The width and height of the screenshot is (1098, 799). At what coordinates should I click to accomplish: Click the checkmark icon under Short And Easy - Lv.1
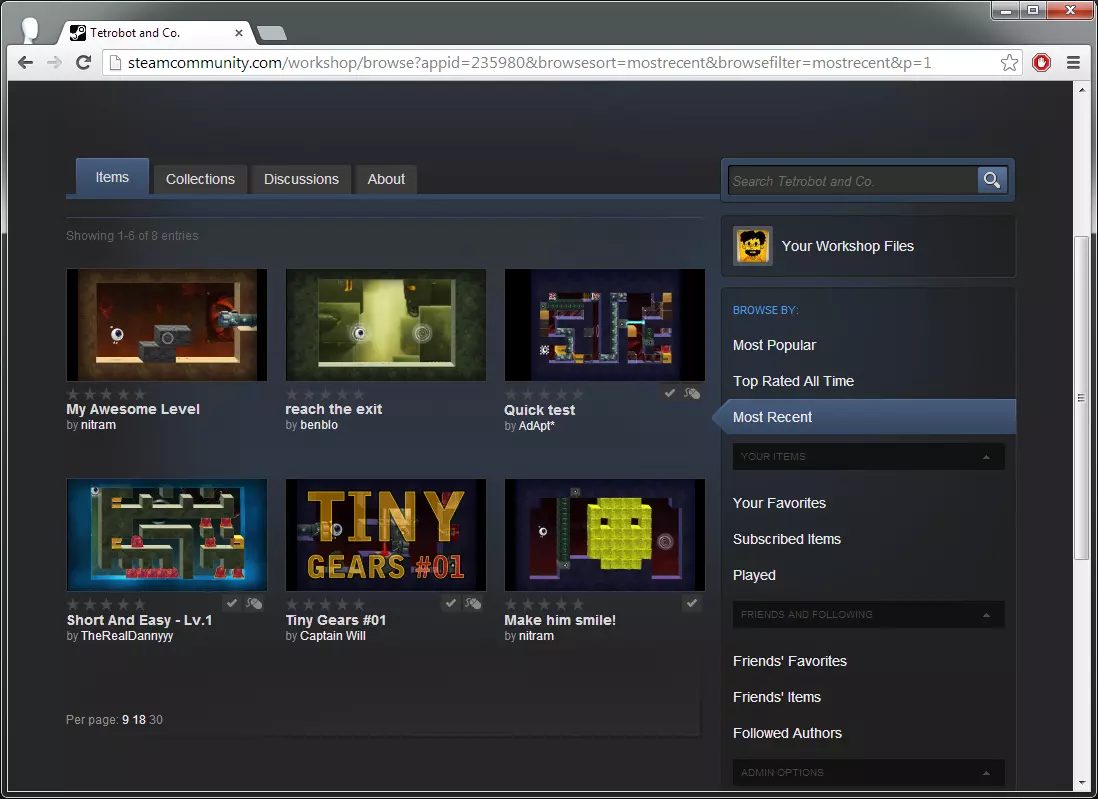click(x=232, y=603)
